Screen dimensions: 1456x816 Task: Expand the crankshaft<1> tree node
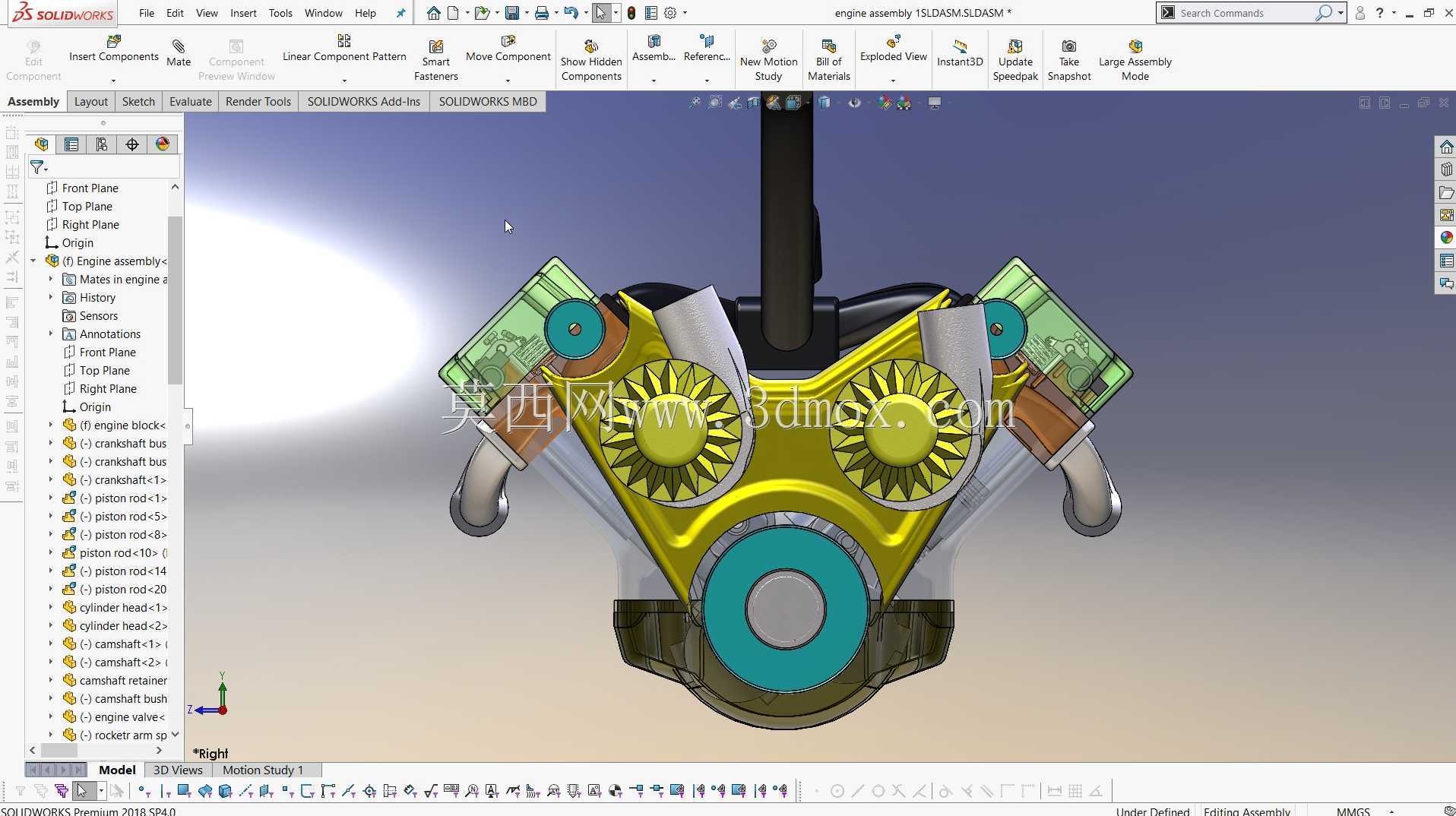coord(51,479)
